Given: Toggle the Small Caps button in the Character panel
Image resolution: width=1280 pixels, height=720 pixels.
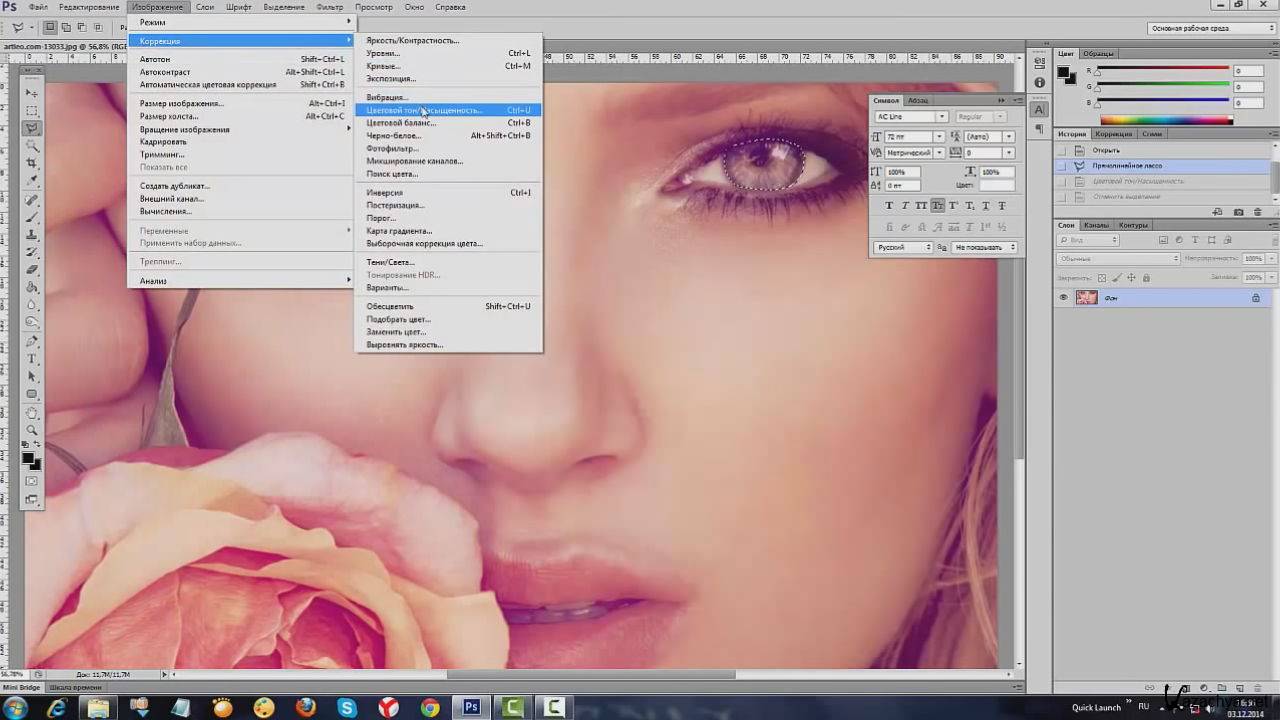Looking at the screenshot, I should point(937,206).
